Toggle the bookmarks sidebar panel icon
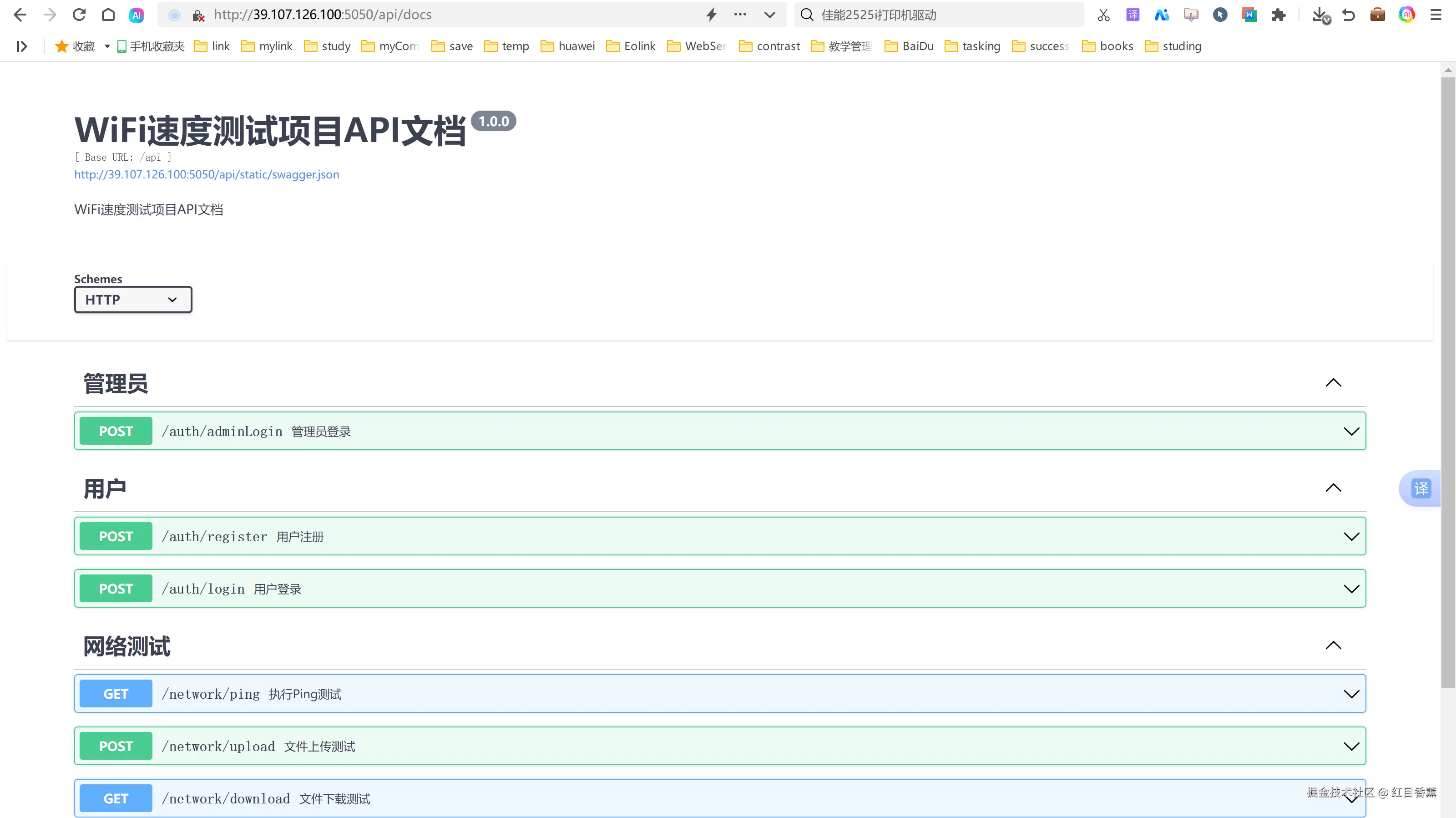The image size is (1456, 818). (21, 46)
